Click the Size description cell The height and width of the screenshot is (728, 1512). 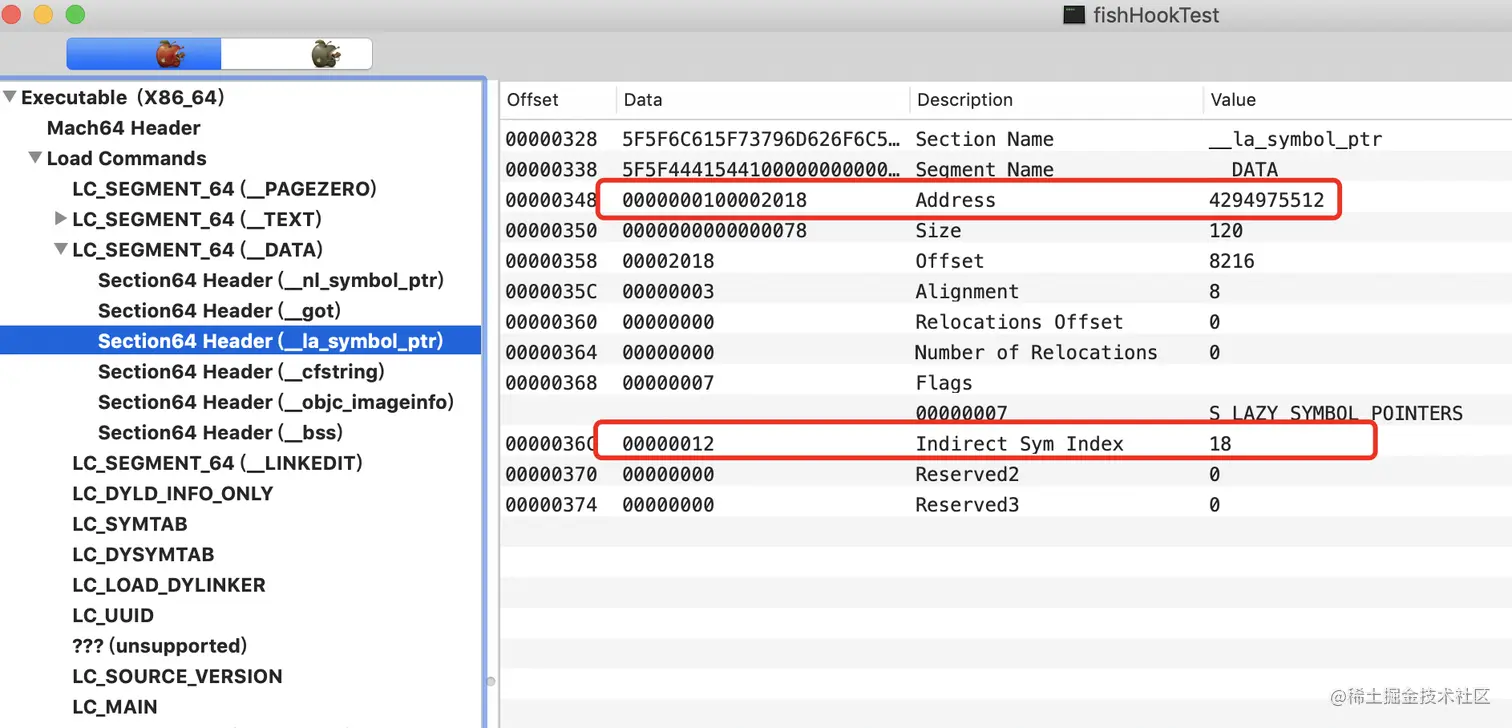938,230
